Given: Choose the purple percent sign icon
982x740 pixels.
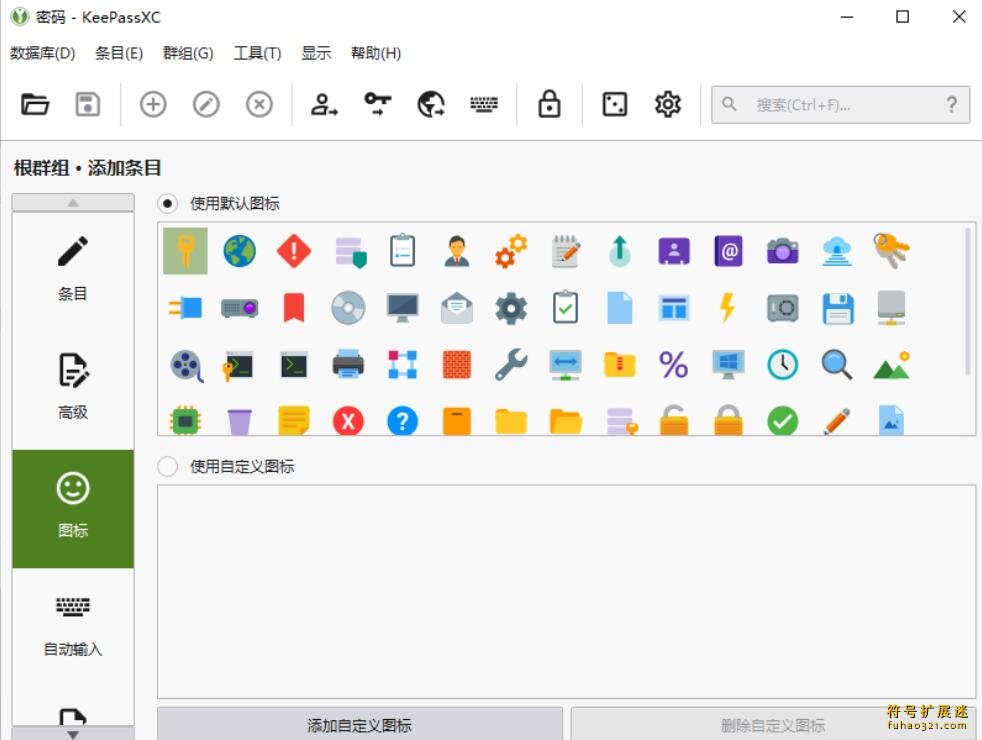Looking at the screenshot, I should coord(674,364).
